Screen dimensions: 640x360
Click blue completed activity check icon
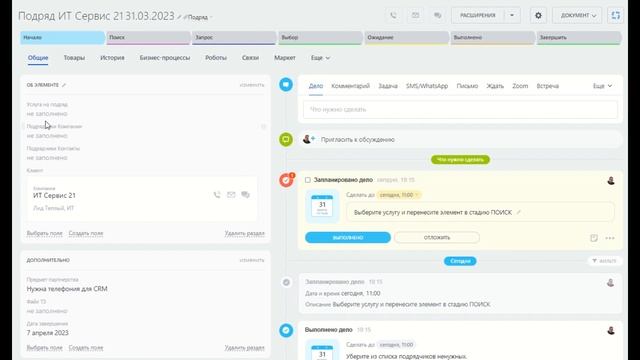286,330
